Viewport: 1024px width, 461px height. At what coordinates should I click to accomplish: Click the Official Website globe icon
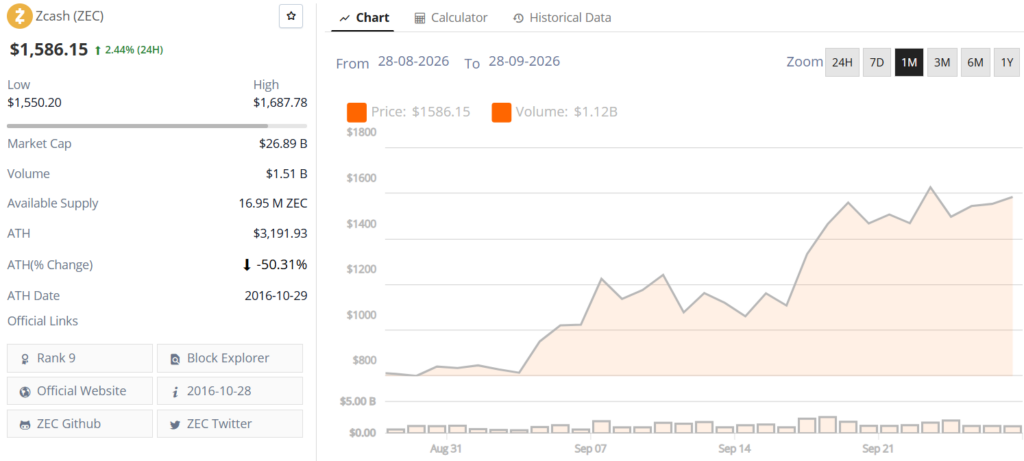click(x=25, y=392)
